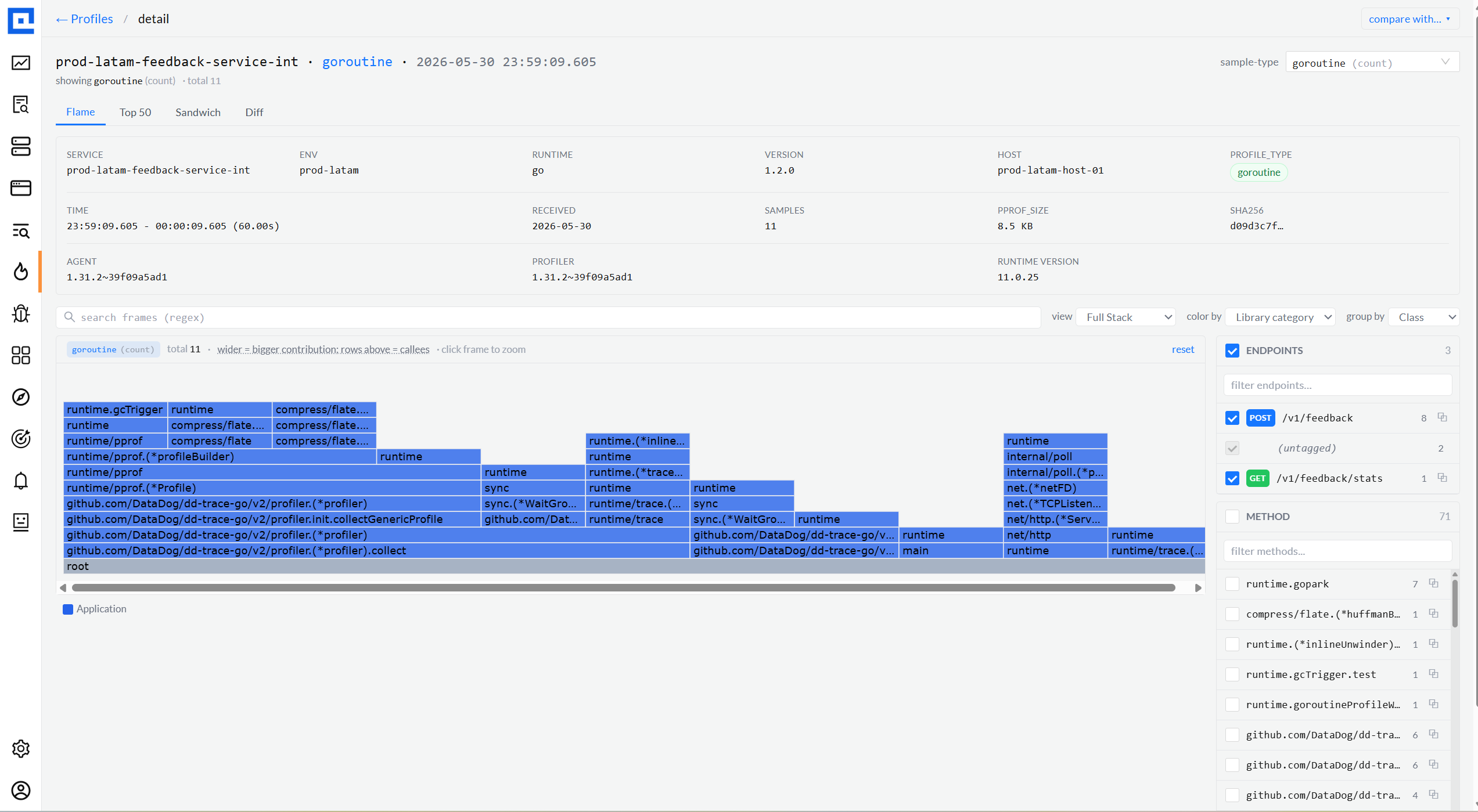Image resolution: width=1478 pixels, height=812 pixels.
Task: Copy the runtime.gopark method name
Action: tap(1433, 583)
